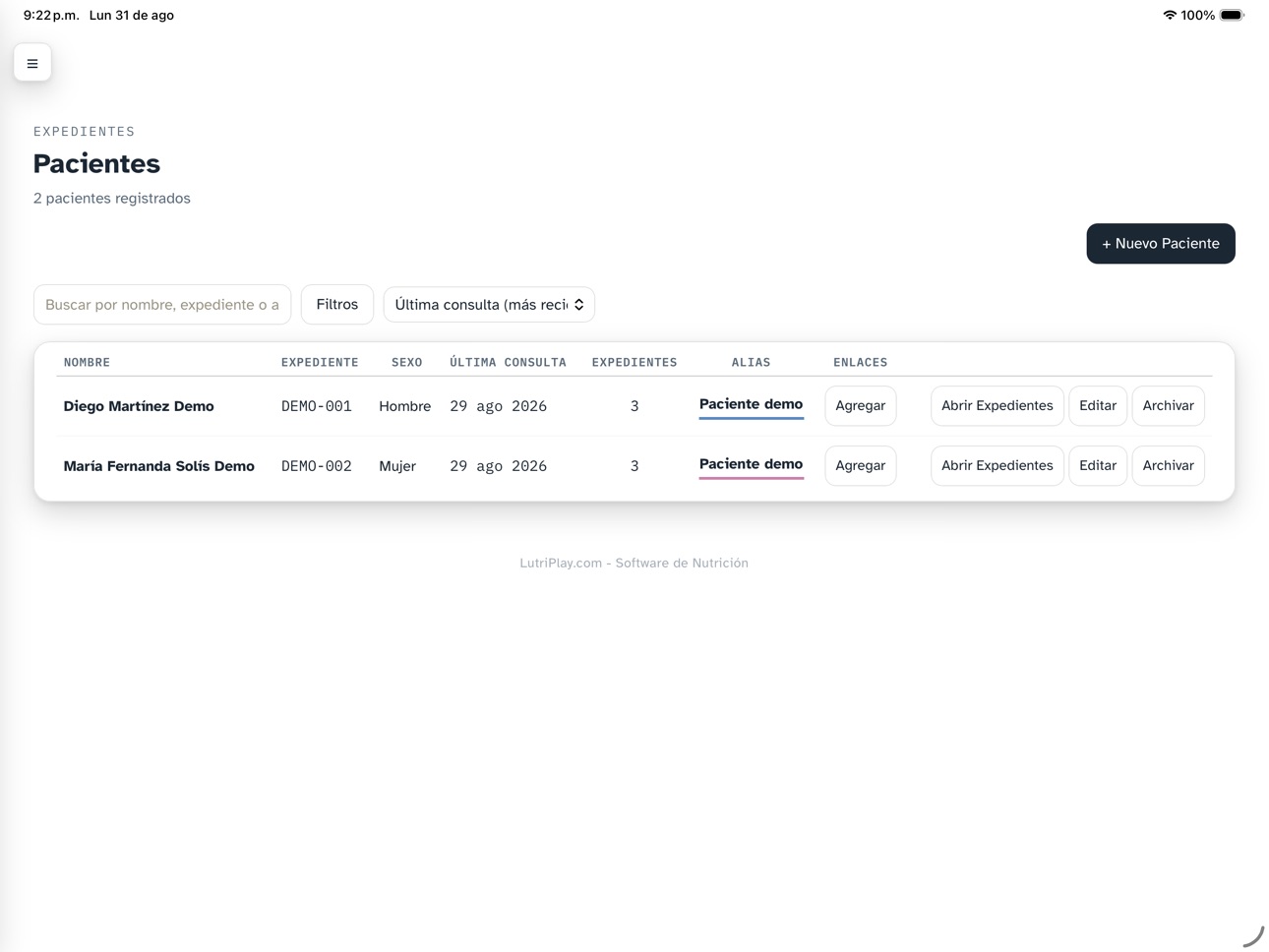
Task: Click the Mujer cell in María's row
Action: 397,466
